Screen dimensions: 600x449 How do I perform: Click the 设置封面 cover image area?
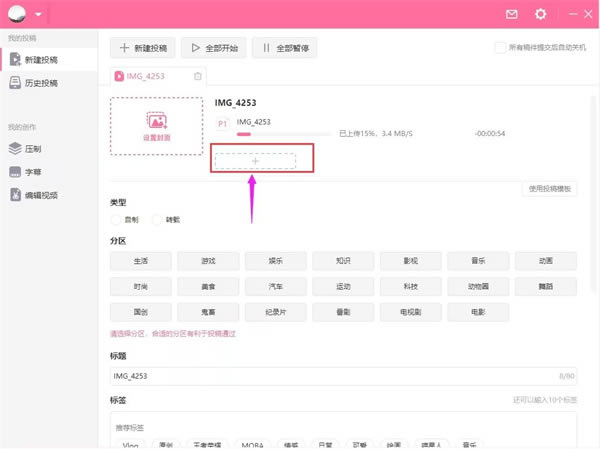157,126
